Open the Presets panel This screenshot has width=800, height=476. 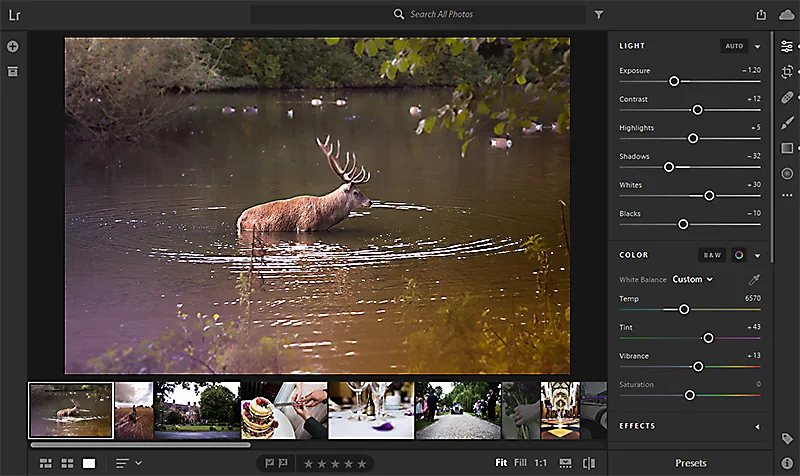[x=690, y=463]
